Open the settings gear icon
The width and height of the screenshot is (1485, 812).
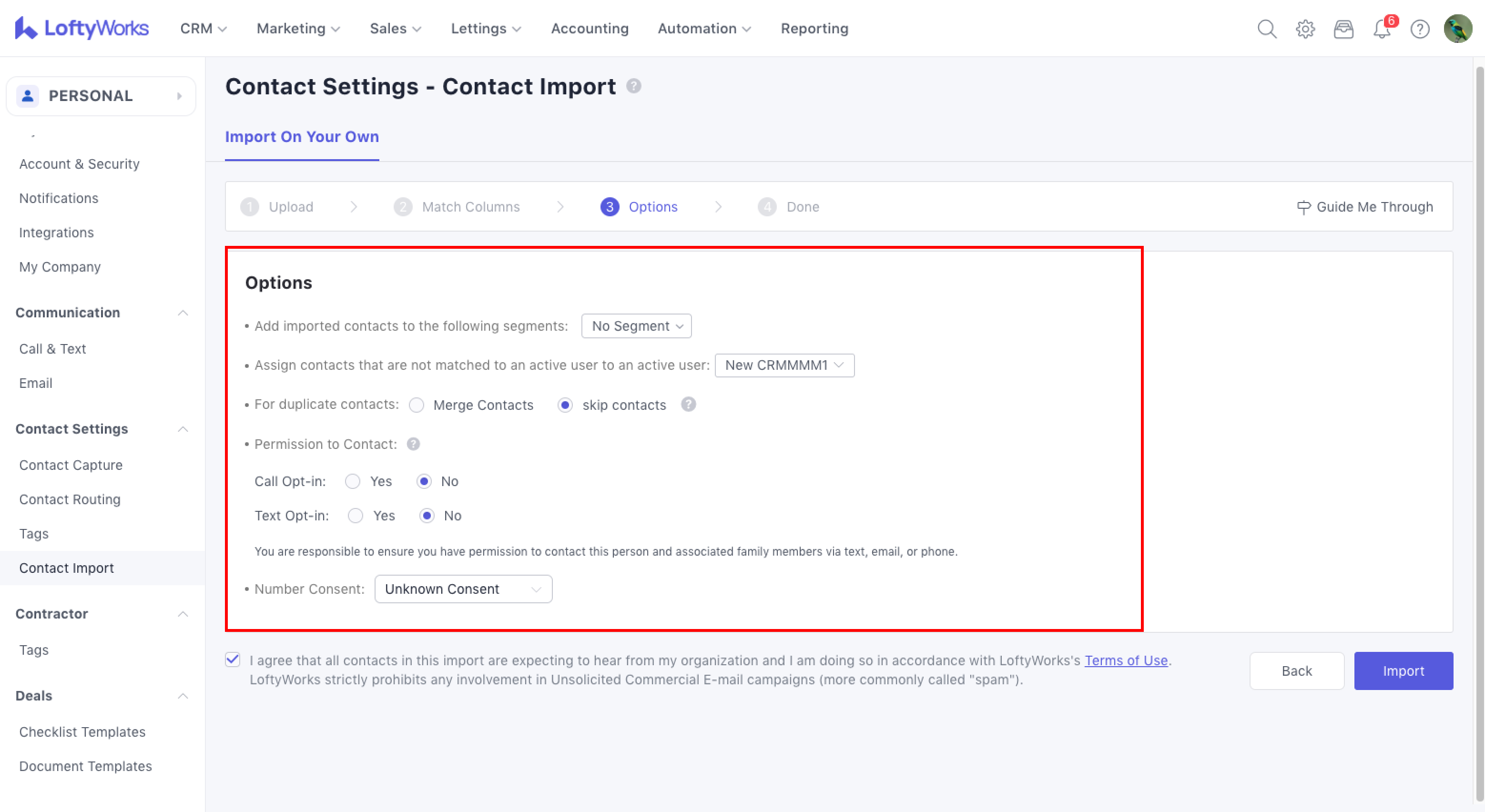coord(1305,29)
